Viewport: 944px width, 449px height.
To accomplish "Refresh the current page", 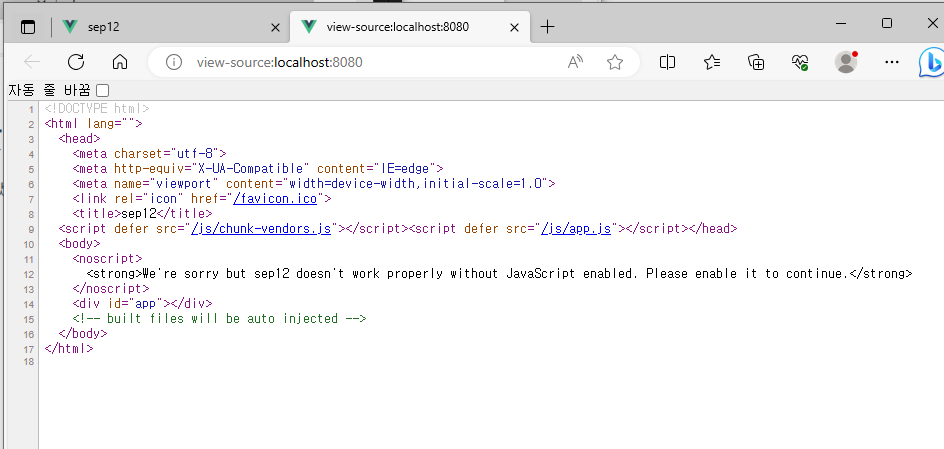I will [x=76, y=62].
